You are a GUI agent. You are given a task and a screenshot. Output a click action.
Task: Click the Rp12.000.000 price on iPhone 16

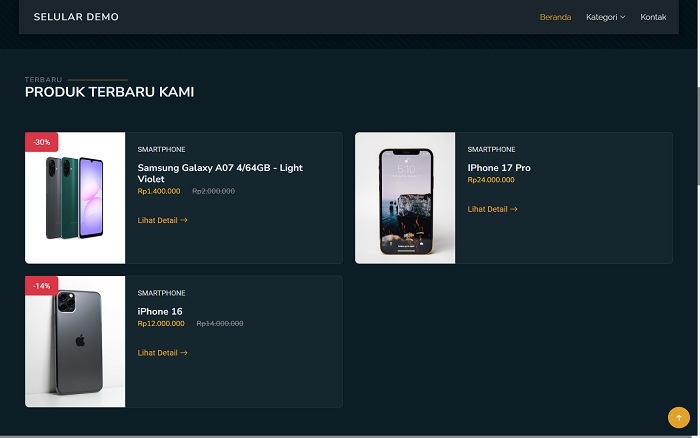[161, 323]
